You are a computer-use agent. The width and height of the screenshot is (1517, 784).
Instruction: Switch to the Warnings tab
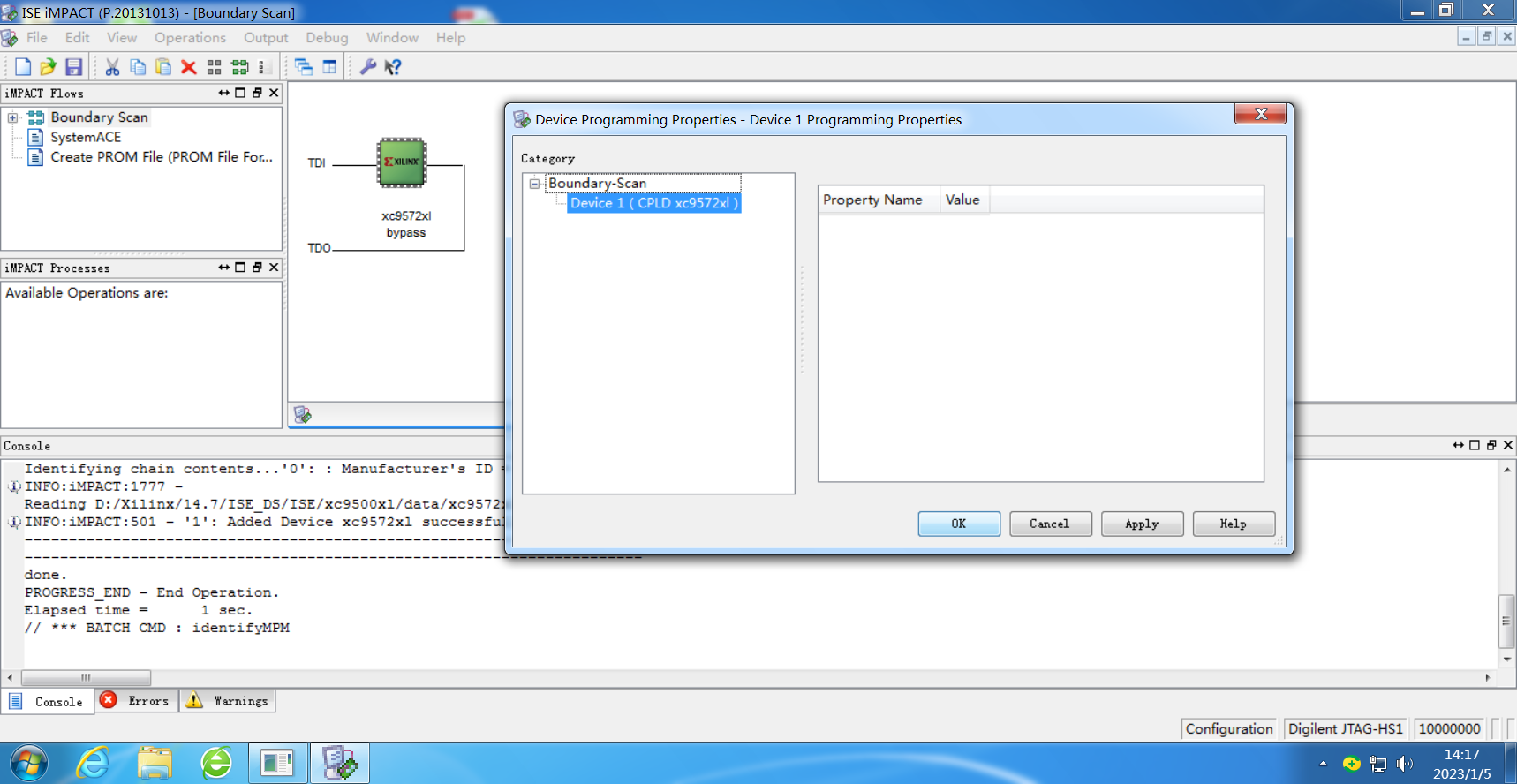(x=228, y=701)
